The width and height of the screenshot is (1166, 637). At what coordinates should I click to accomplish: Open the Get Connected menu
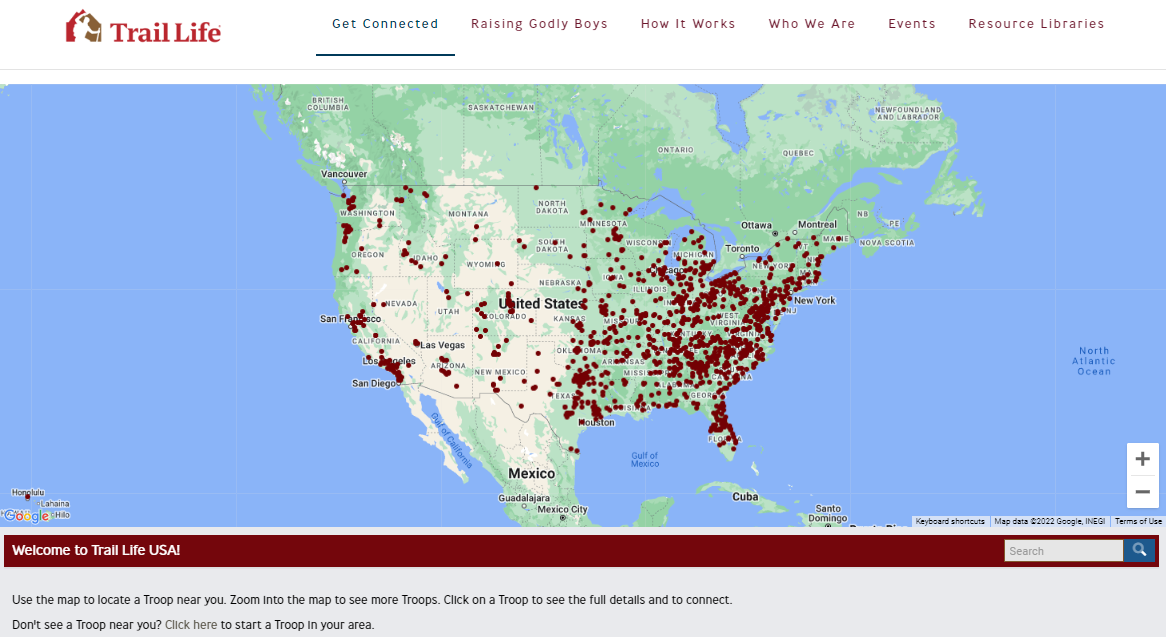tap(385, 24)
